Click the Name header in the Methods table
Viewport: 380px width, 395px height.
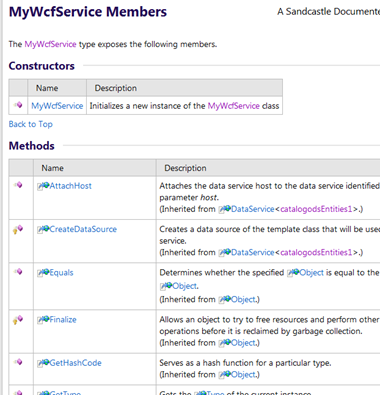pos(52,168)
